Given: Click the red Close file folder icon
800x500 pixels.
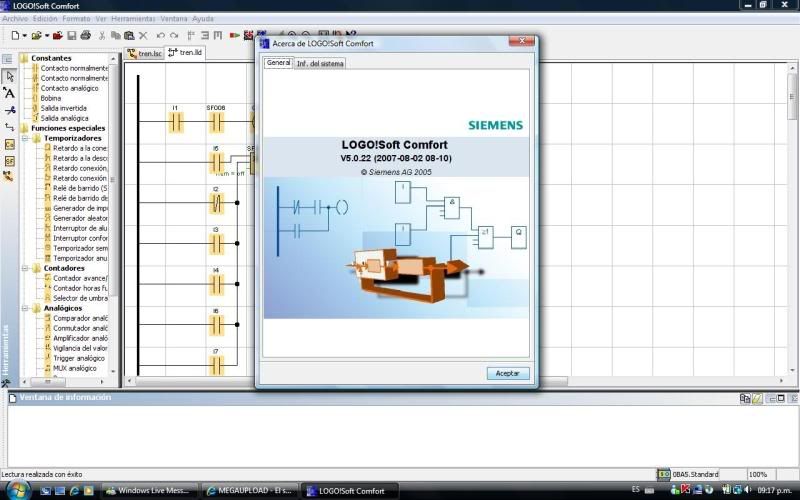Looking at the screenshot, I should click(x=58, y=35).
